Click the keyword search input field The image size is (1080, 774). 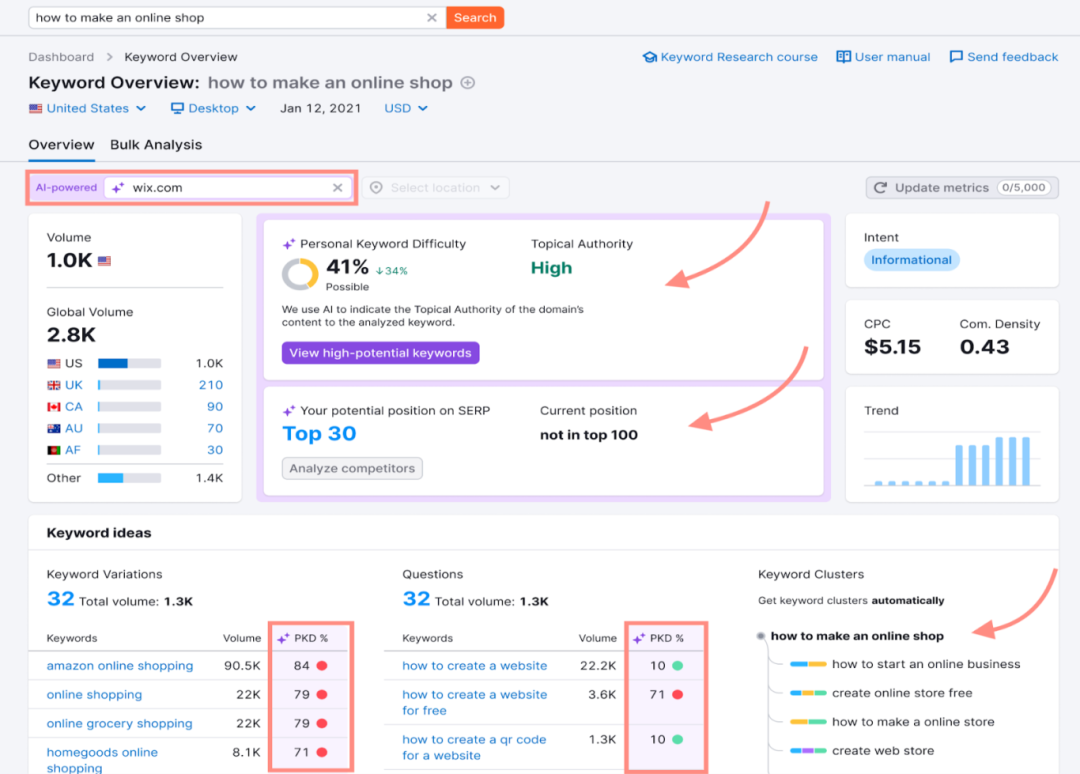[x=225, y=18]
